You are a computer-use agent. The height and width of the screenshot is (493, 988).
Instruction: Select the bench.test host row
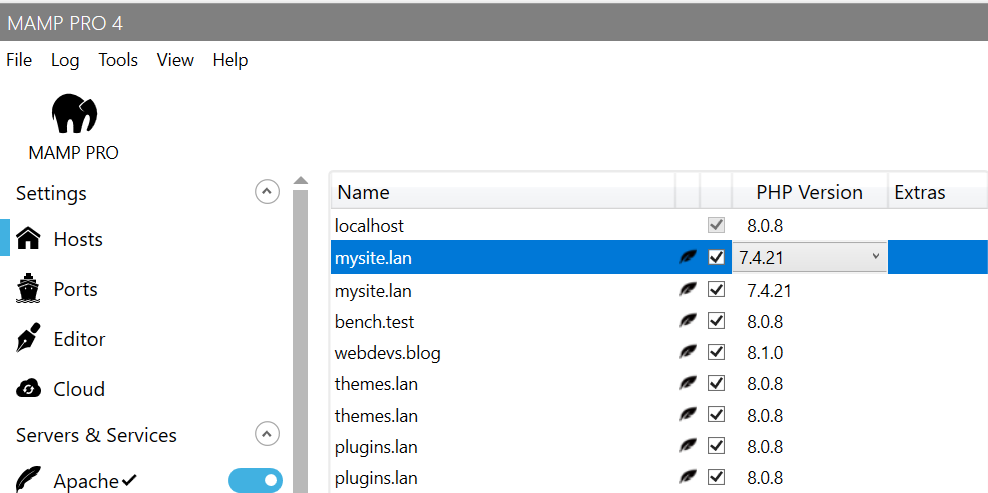659,322
